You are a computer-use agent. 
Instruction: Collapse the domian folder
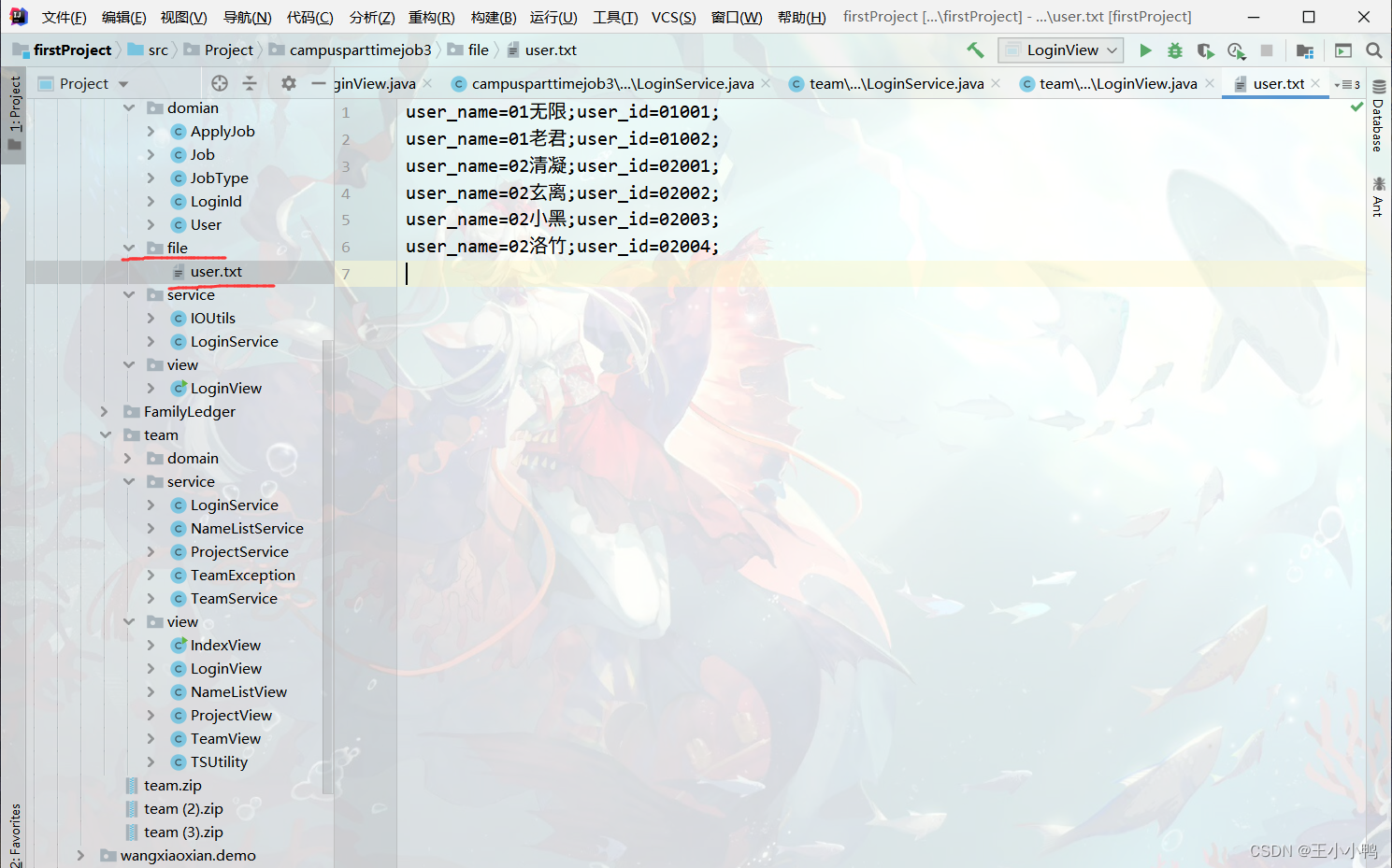[x=129, y=108]
